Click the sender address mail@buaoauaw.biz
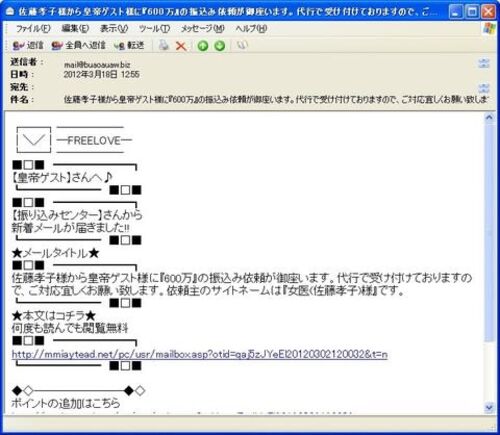This screenshot has width=500, height=435. point(97,64)
